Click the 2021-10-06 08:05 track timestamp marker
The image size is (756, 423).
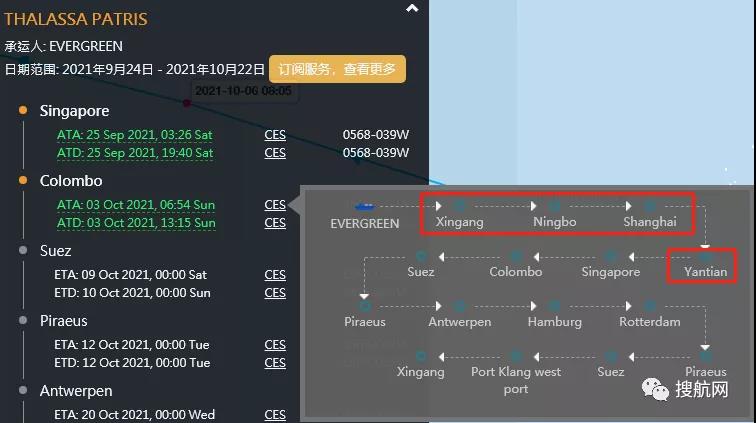point(243,91)
